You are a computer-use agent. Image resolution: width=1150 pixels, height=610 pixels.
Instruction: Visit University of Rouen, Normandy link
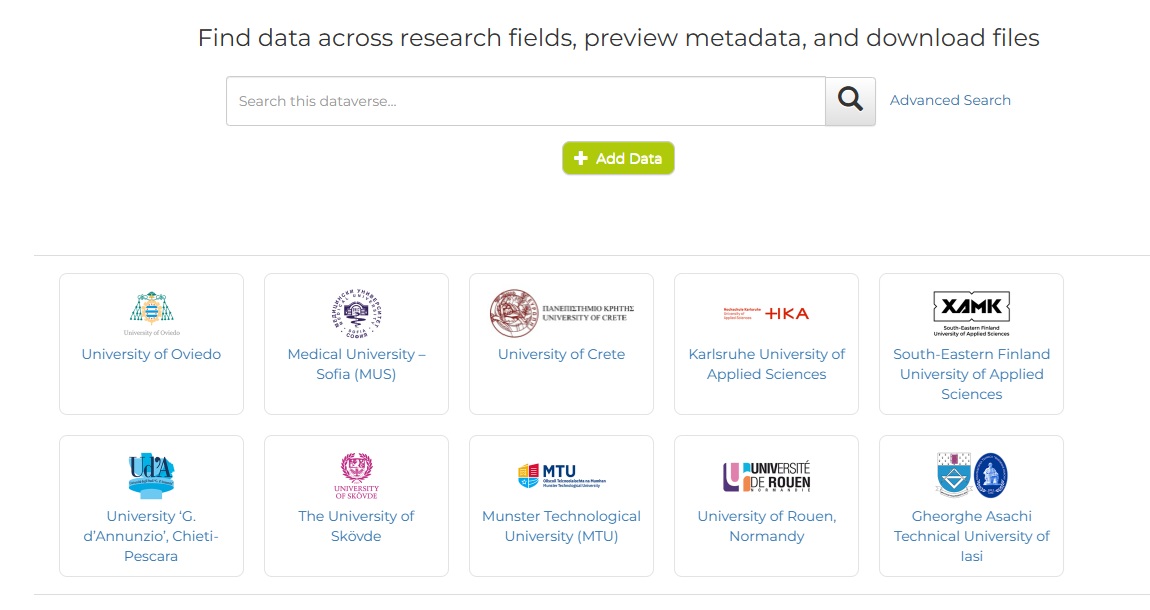click(x=766, y=526)
